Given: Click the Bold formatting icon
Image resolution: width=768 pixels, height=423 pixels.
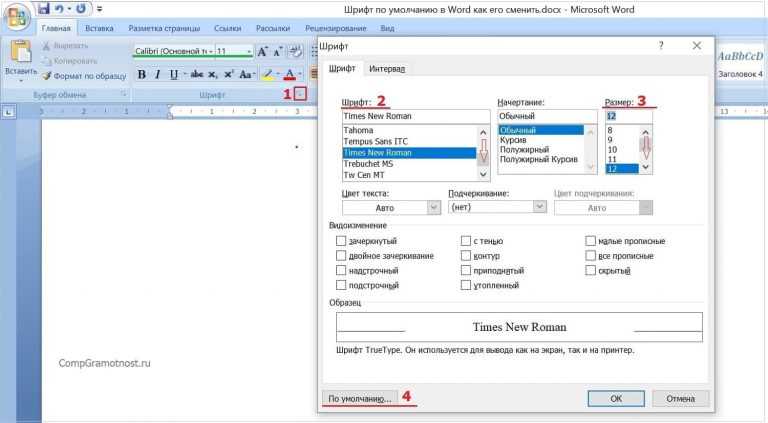Looking at the screenshot, I should click(142, 74).
